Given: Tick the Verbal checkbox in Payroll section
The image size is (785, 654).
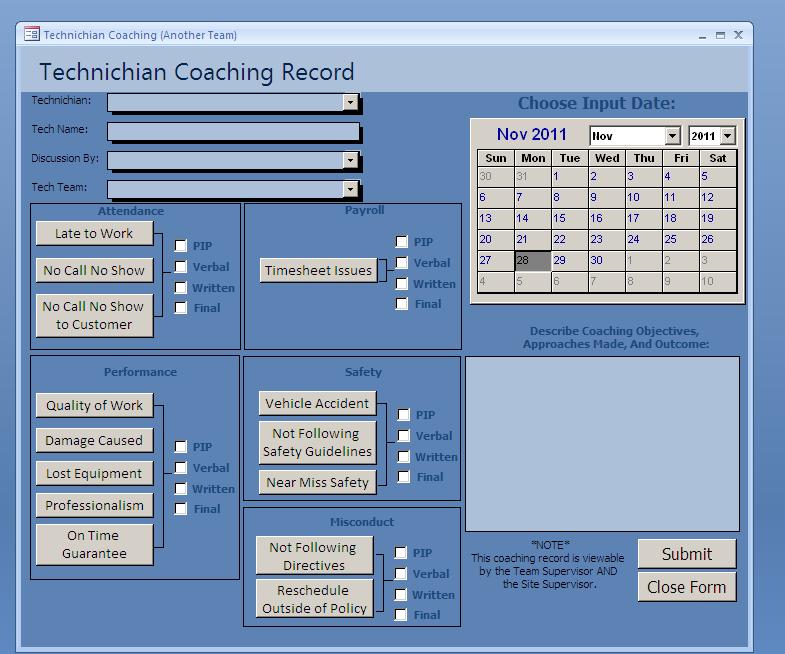Looking at the screenshot, I should pyautogui.click(x=402, y=263).
